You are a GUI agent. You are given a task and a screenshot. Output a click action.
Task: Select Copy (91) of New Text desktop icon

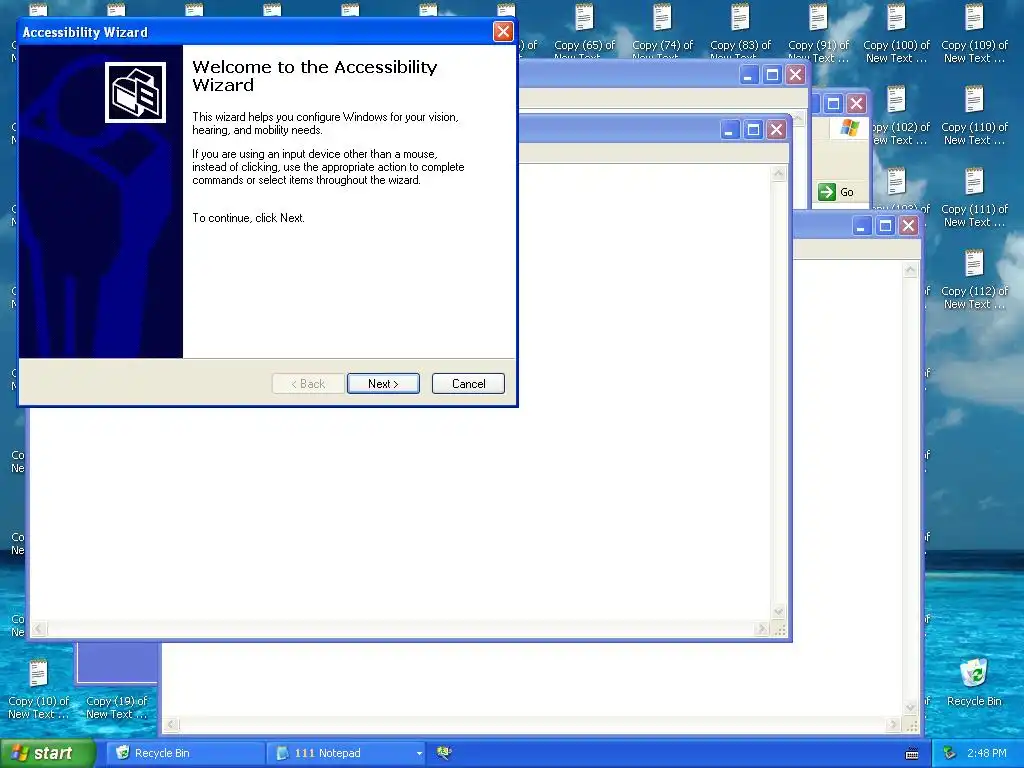[818, 31]
